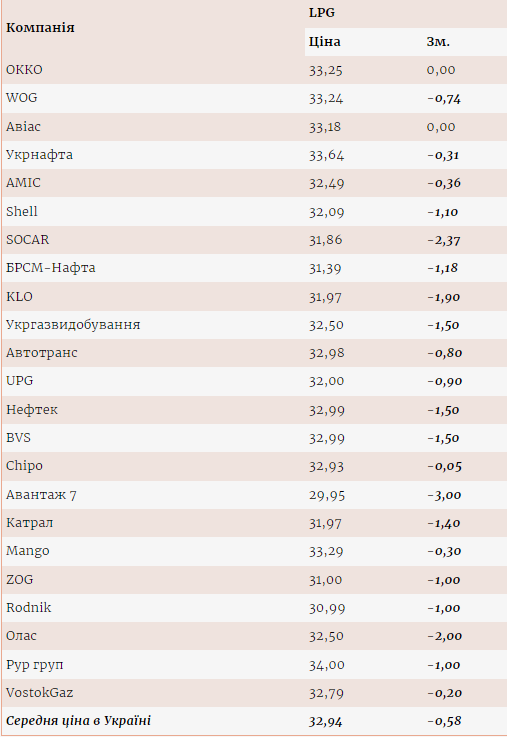Select the Mango company row
The width and height of the screenshot is (507, 737).
click(254, 551)
